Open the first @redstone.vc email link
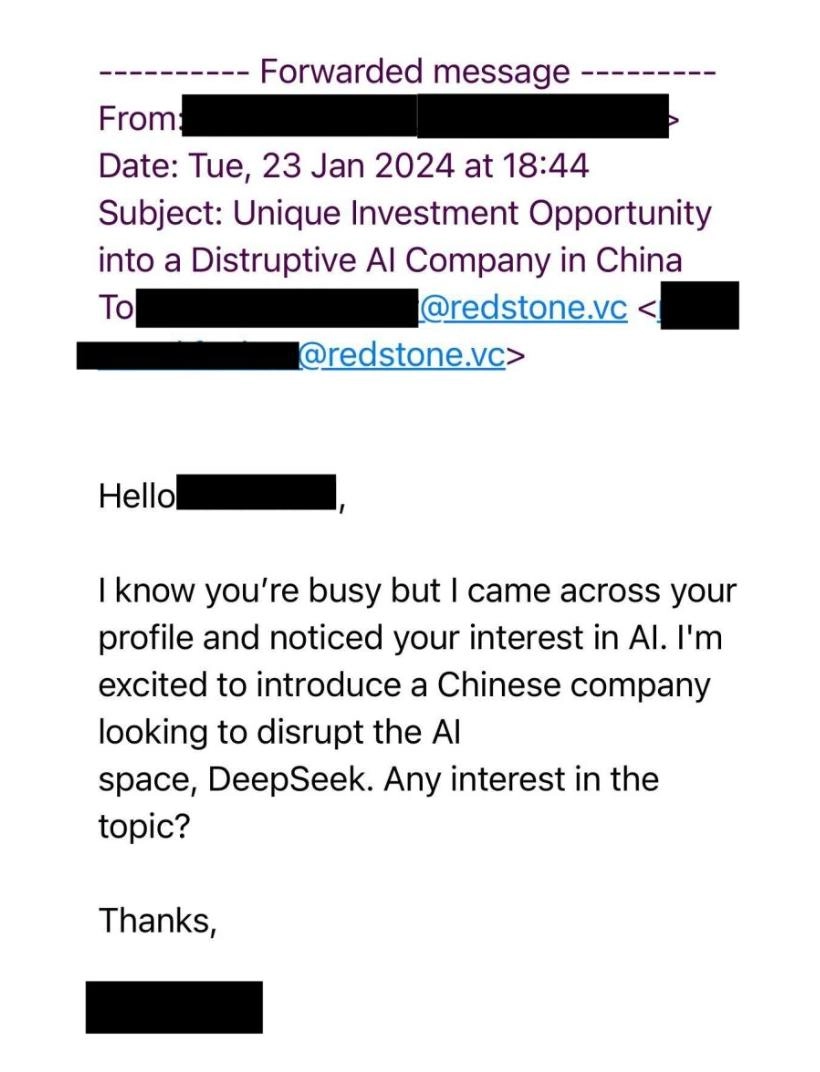 523,308
